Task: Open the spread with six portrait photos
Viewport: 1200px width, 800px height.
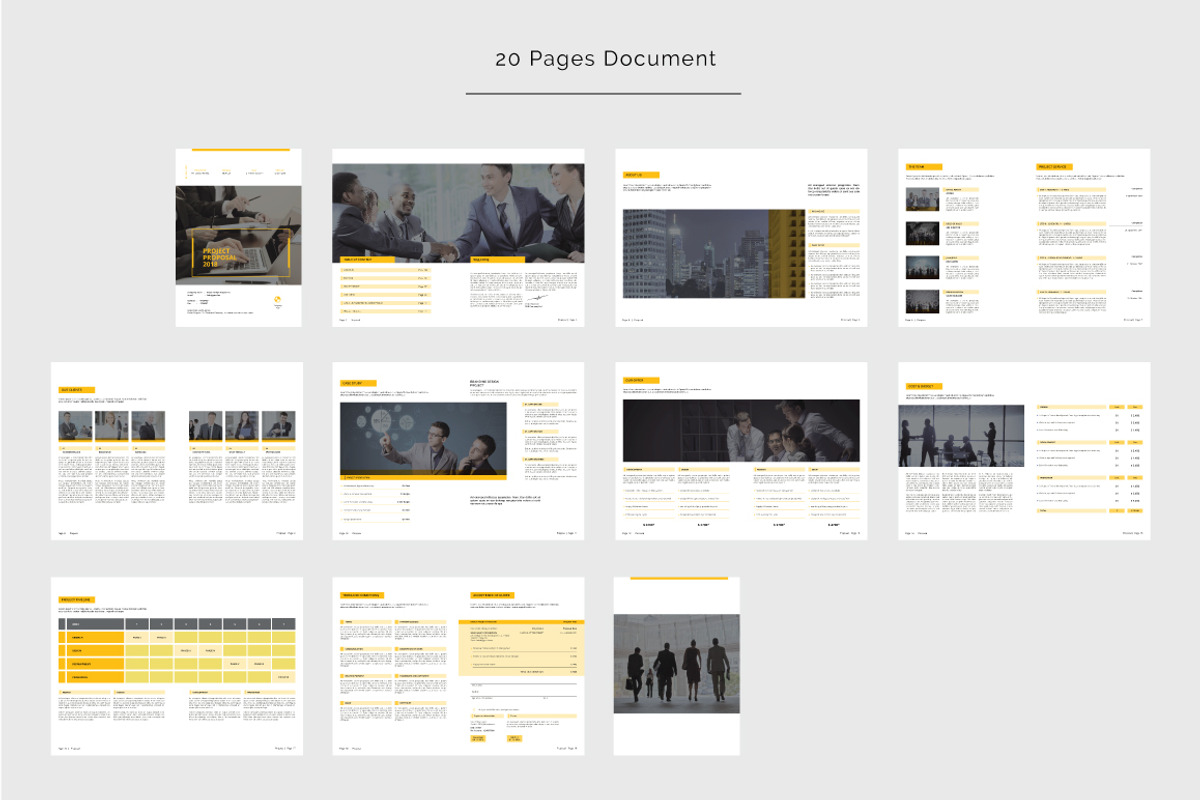Action: click(175, 451)
